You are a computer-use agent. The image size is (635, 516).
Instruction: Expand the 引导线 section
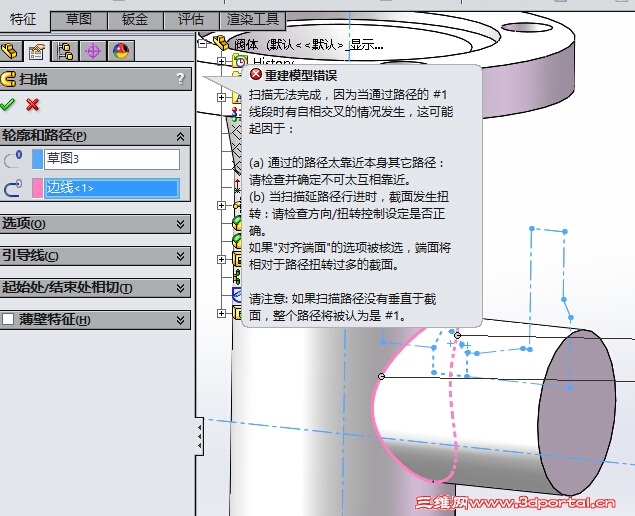[x=181, y=256]
